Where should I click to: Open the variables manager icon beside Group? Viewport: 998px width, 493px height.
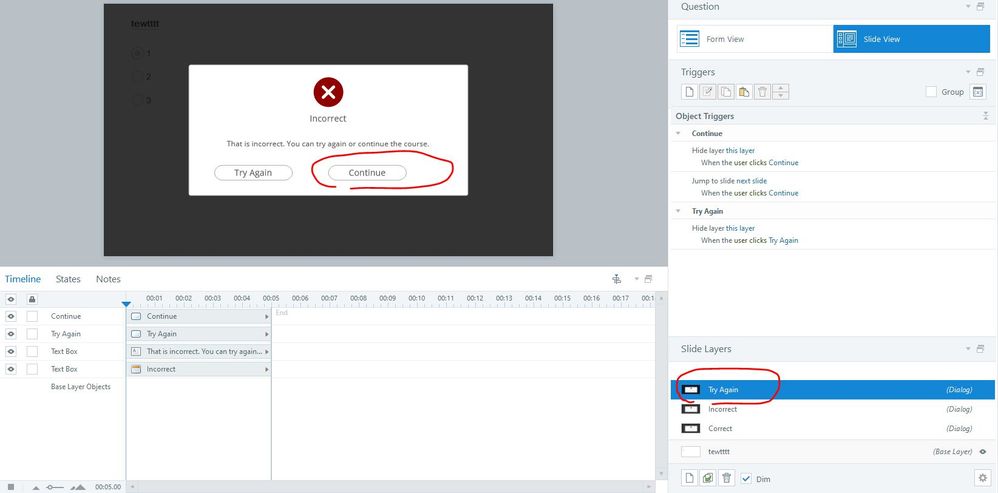click(978, 92)
